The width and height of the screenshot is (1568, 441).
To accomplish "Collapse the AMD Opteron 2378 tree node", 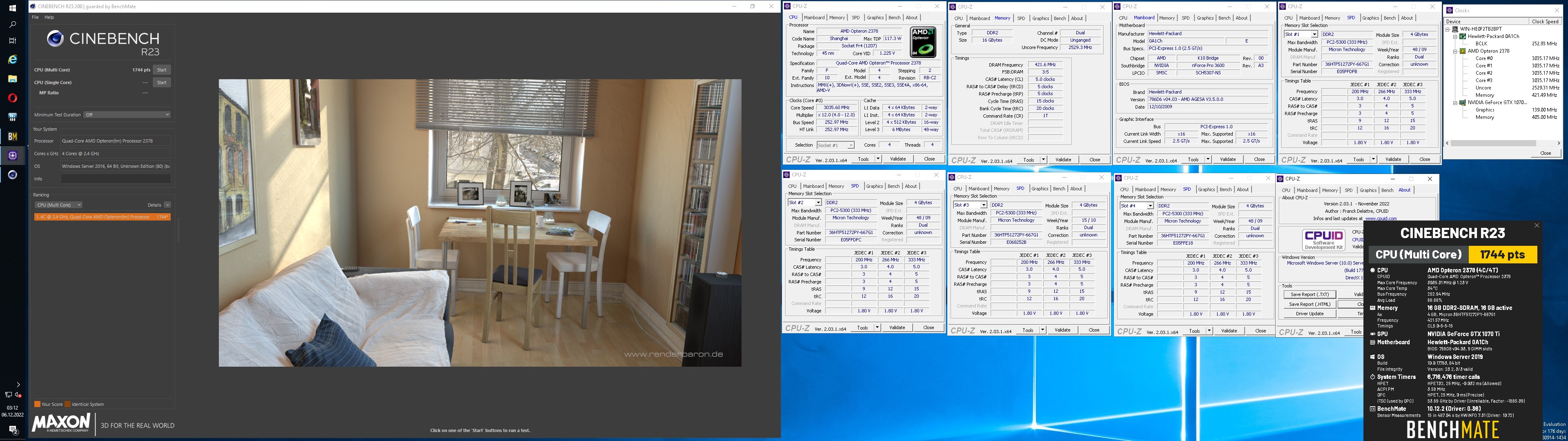I will [x=1455, y=51].
